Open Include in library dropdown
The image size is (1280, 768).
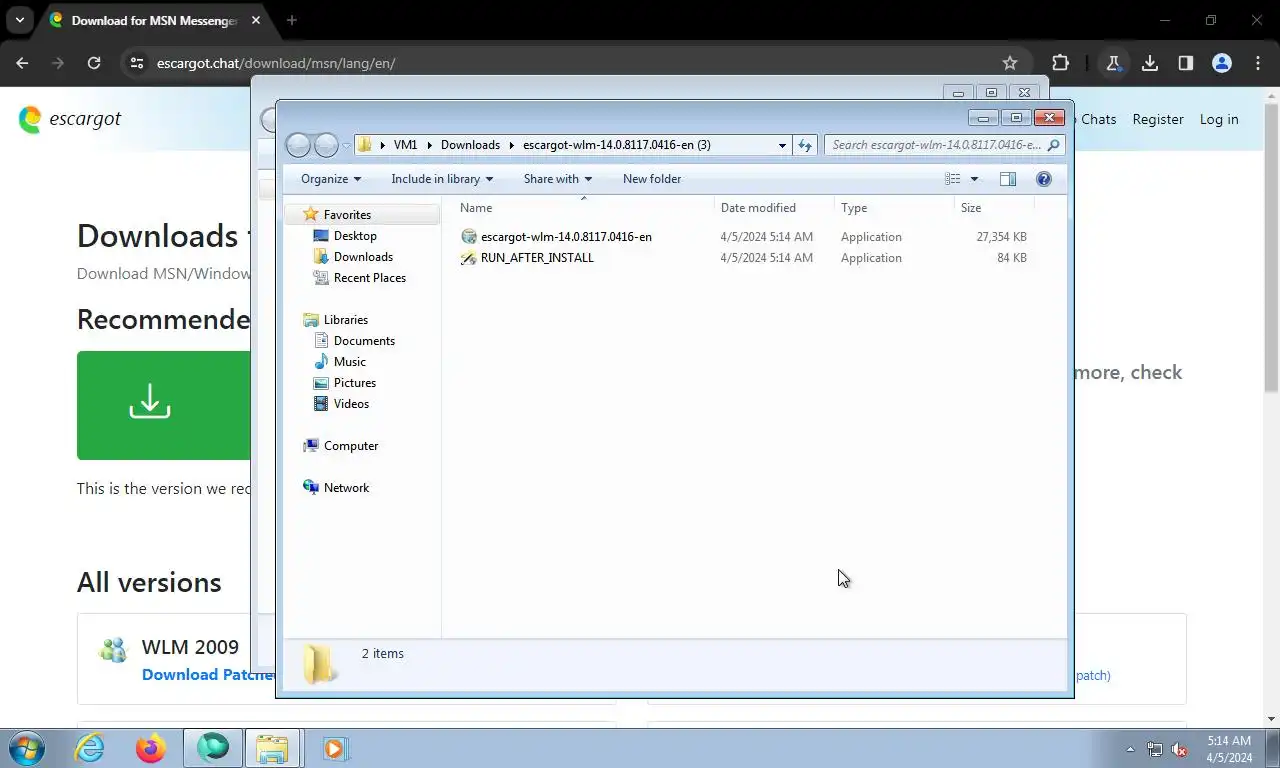pyautogui.click(x=442, y=179)
